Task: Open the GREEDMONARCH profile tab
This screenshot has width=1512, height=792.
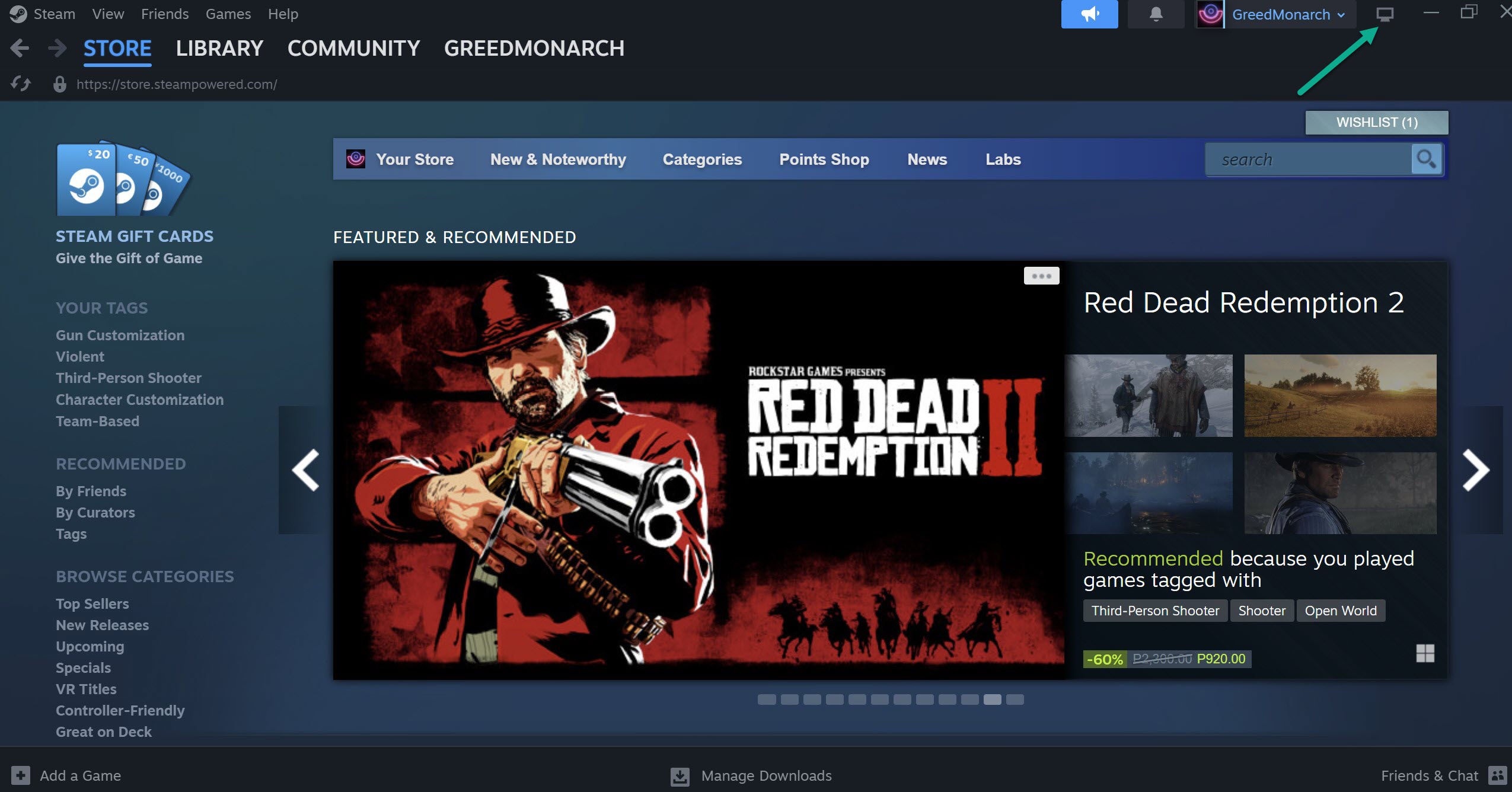Action: click(x=534, y=48)
